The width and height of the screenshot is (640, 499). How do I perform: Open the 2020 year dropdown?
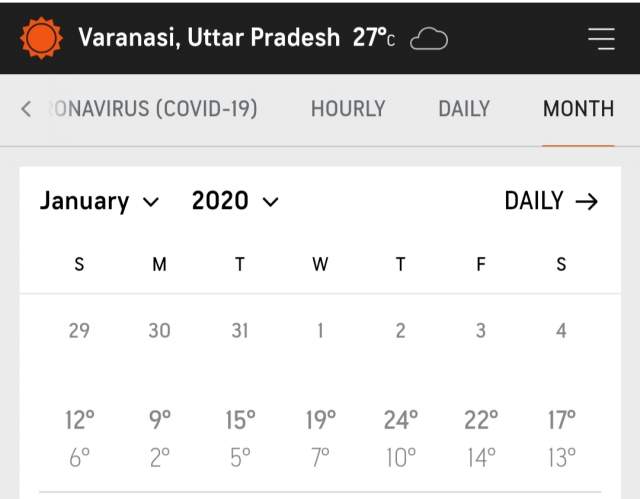click(235, 201)
